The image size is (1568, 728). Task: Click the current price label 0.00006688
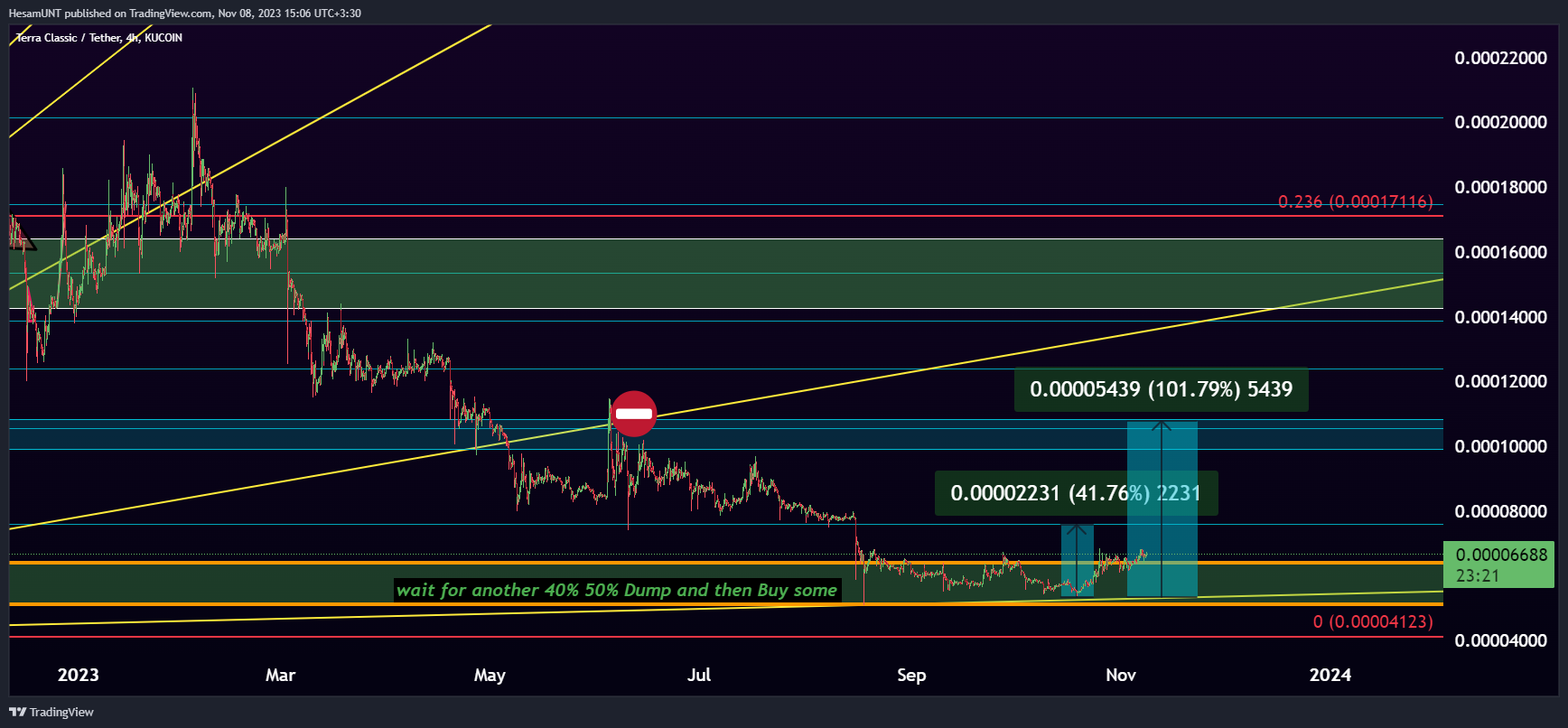pos(1501,555)
